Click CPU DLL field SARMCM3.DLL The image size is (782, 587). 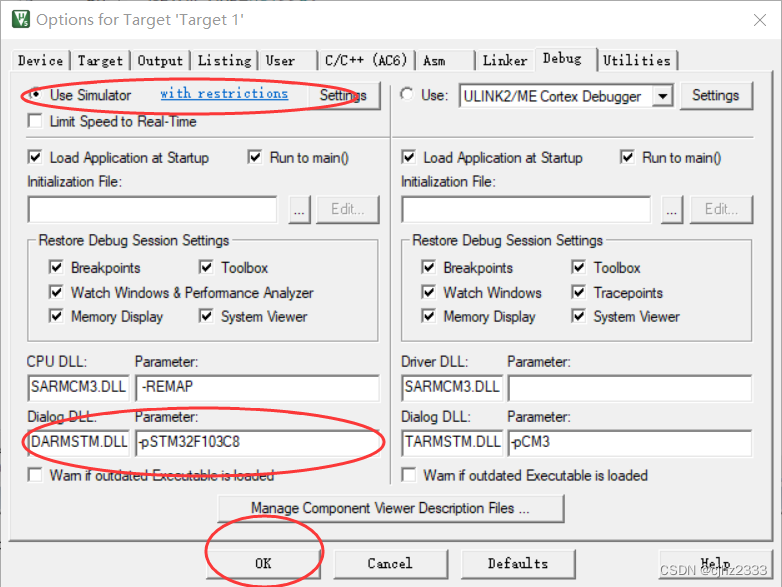point(78,388)
